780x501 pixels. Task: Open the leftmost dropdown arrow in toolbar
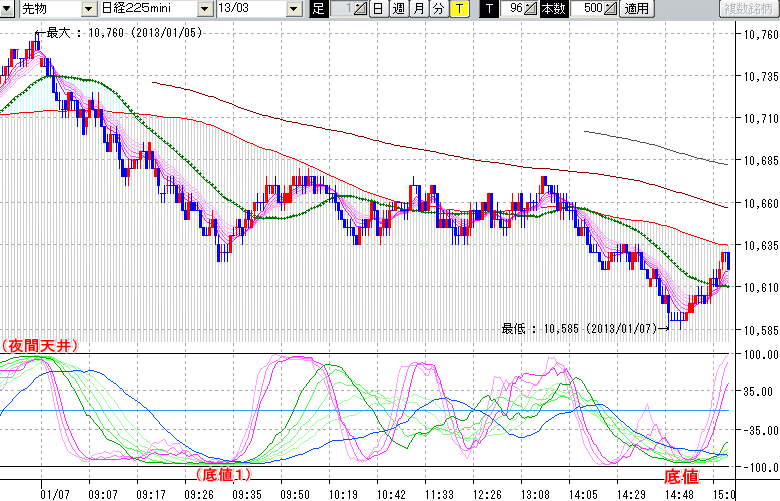(x=9, y=9)
